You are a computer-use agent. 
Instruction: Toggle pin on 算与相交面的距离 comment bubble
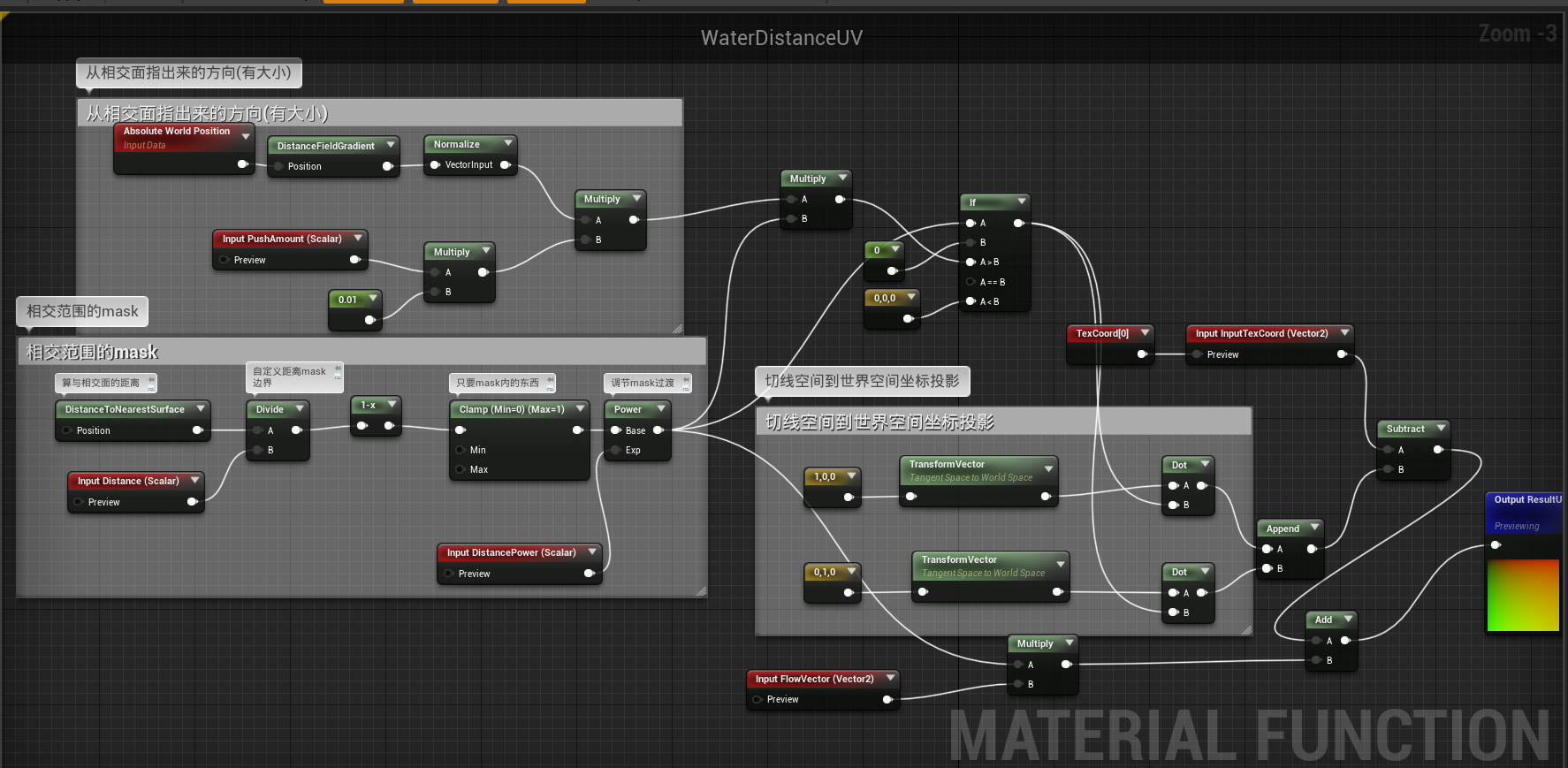(x=152, y=379)
